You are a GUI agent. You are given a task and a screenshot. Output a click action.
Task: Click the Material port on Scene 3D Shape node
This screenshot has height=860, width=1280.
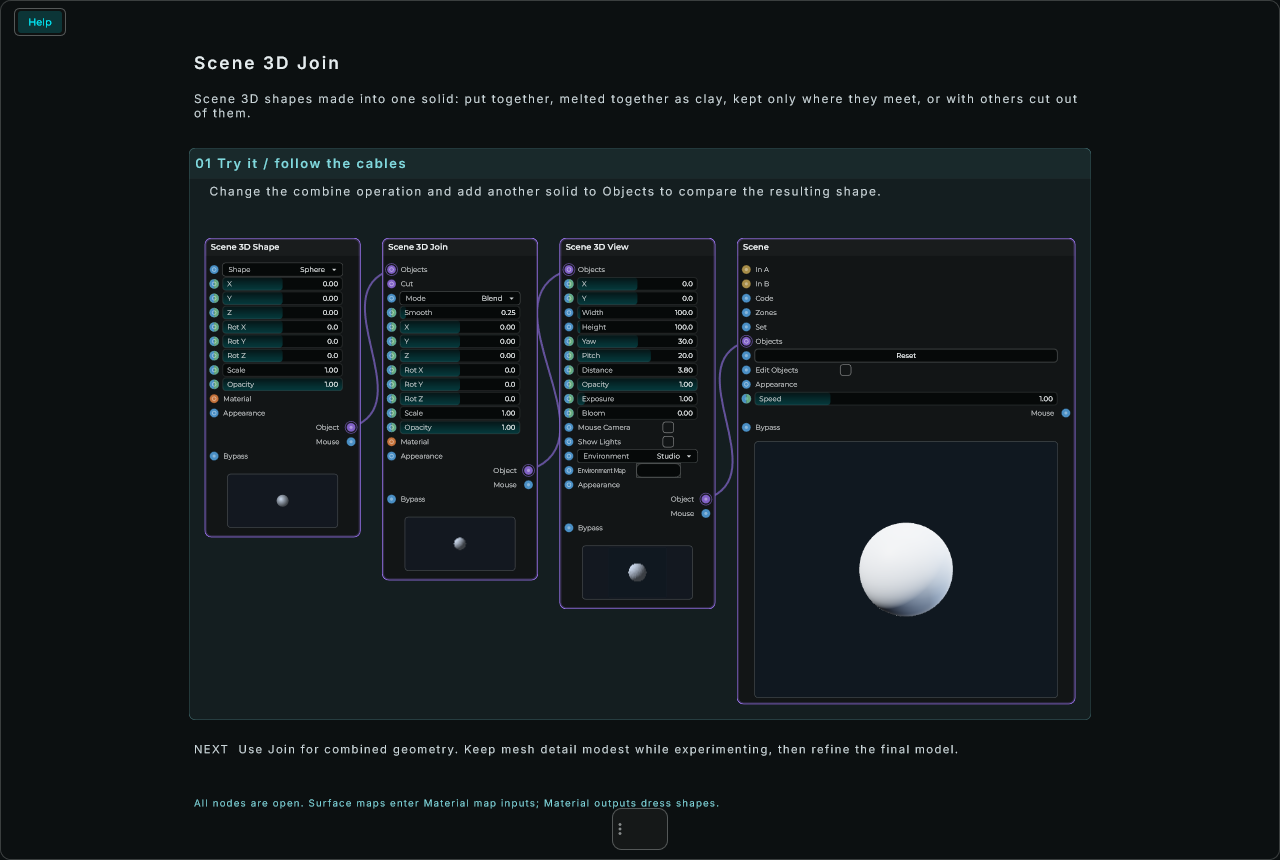(x=214, y=399)
